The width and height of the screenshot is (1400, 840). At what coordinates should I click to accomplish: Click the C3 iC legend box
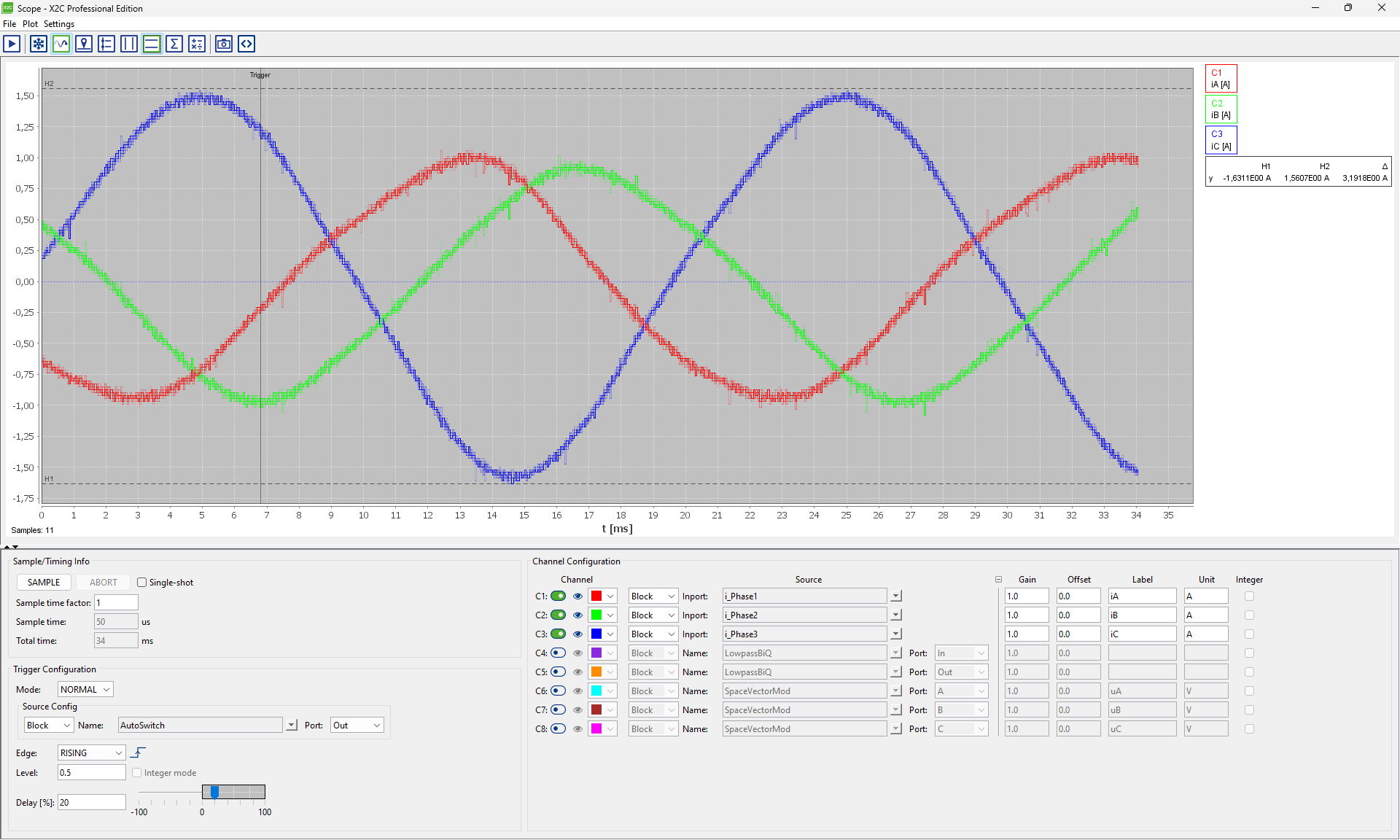coord(1221,140)
